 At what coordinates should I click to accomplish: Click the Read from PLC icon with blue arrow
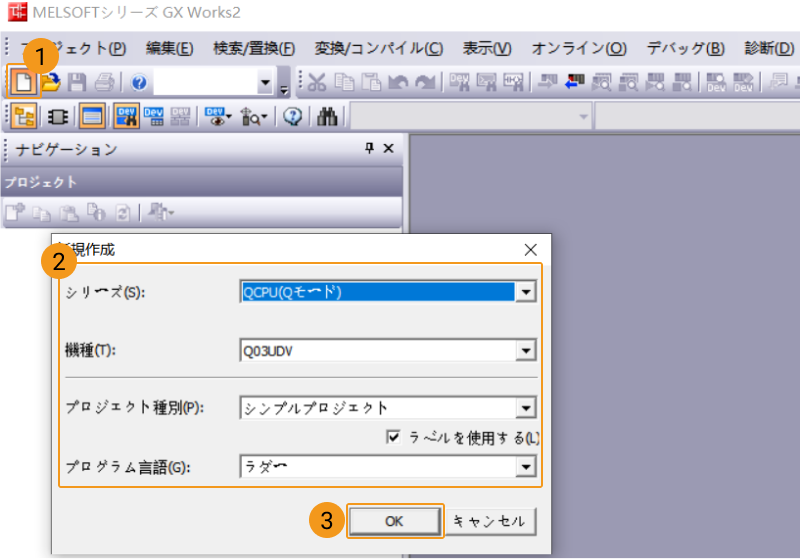[574, 82]
